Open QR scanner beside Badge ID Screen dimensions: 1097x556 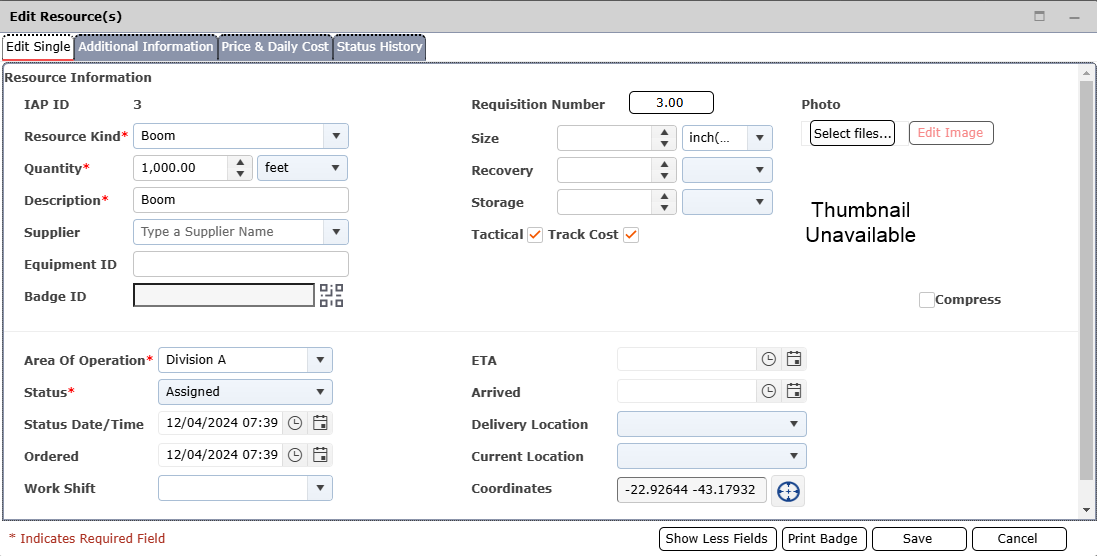point(332,295)
